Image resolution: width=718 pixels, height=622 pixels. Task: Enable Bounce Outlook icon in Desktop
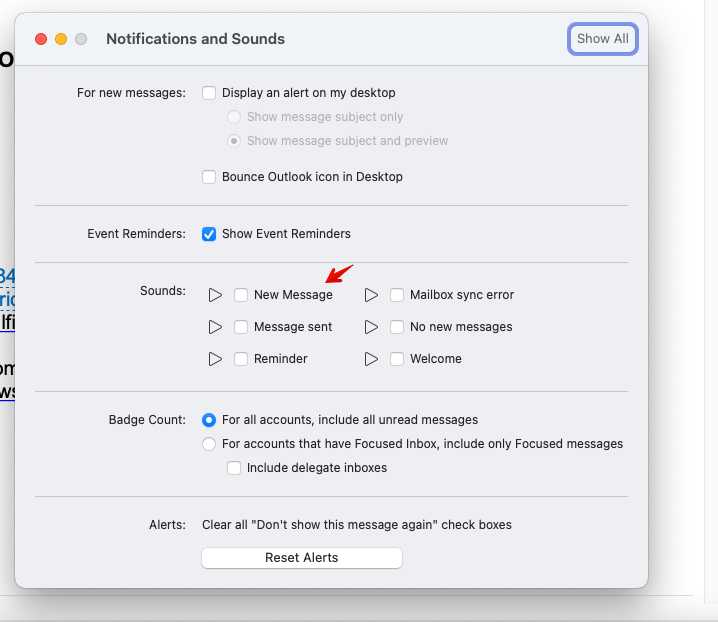209,177
